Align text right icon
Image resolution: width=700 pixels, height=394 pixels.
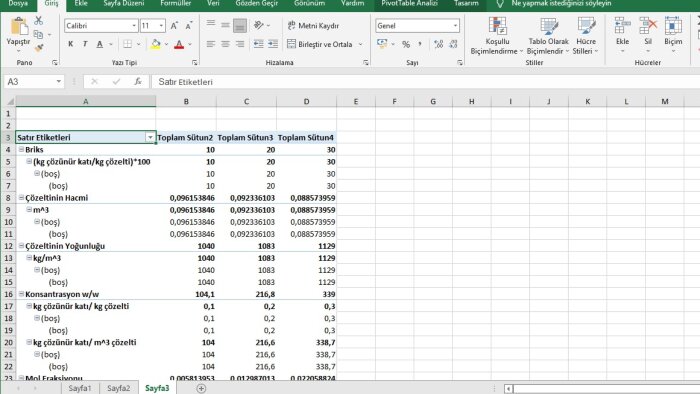tap(240, 44)
